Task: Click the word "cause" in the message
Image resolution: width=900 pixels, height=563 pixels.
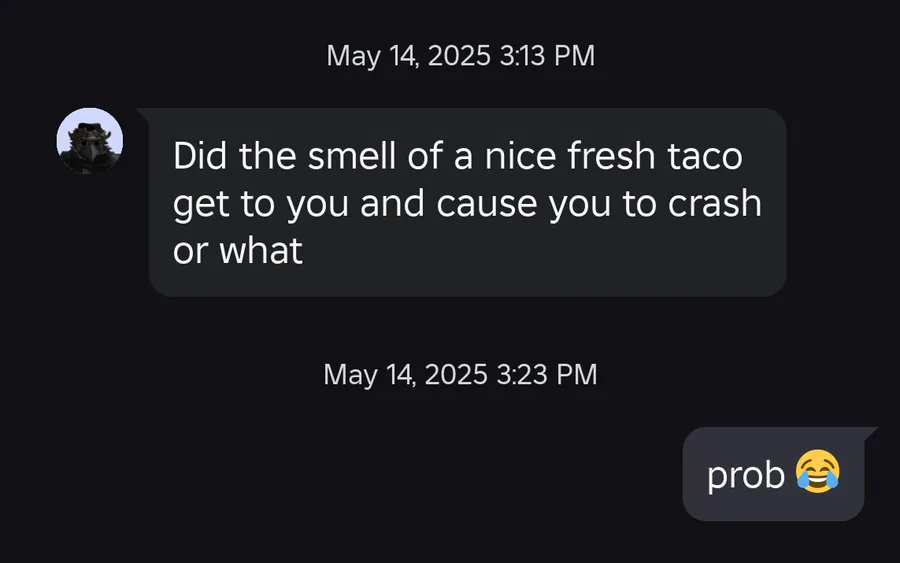Action: 486,204
